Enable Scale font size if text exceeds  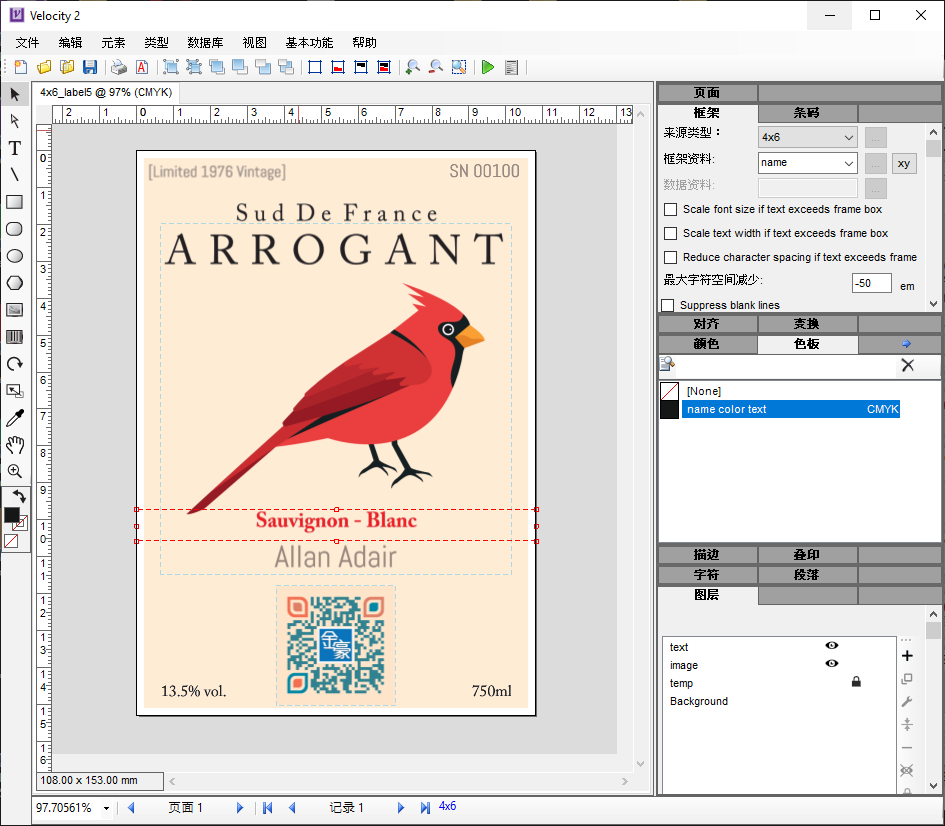671,210
